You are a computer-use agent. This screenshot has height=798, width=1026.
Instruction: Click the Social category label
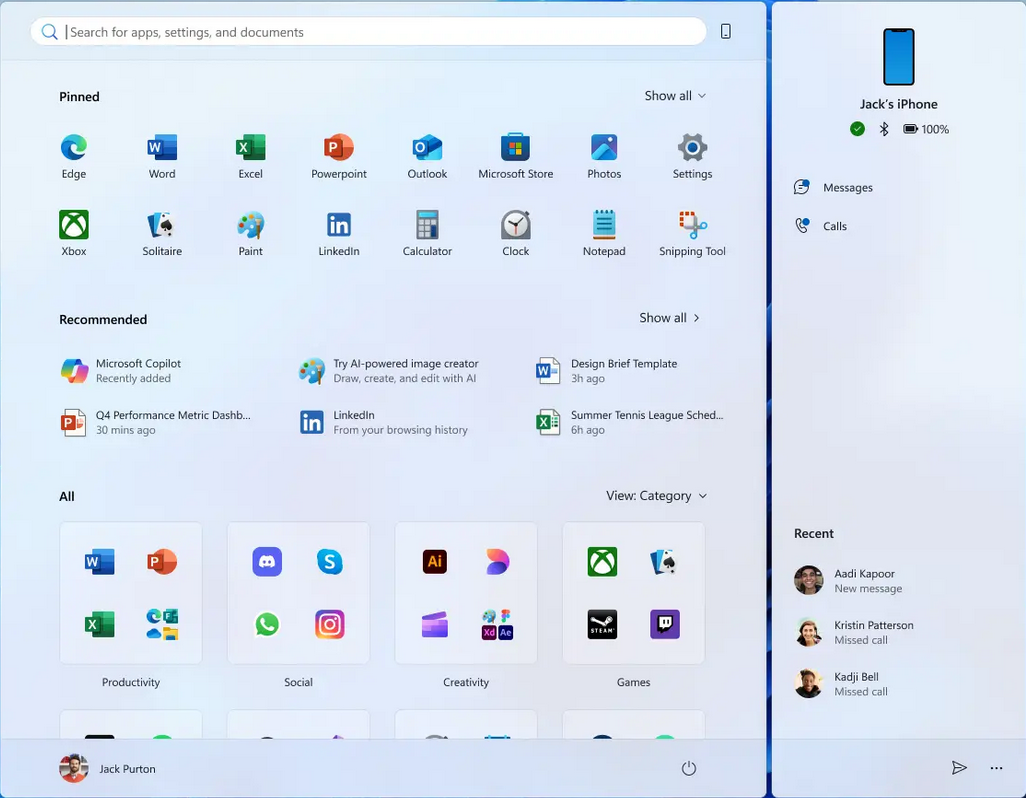(298, 682)
